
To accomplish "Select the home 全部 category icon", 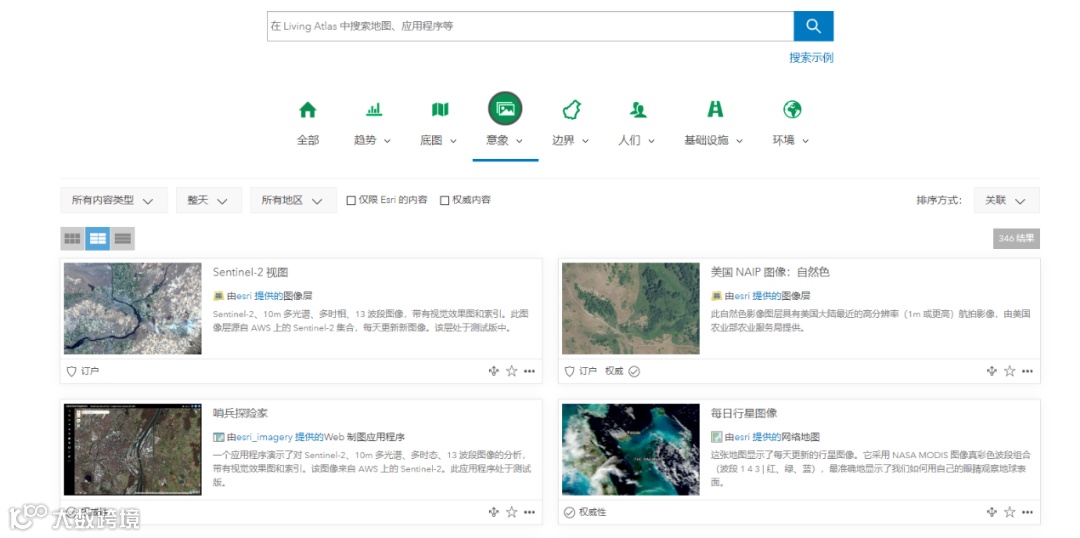I will tap(307, 110).
